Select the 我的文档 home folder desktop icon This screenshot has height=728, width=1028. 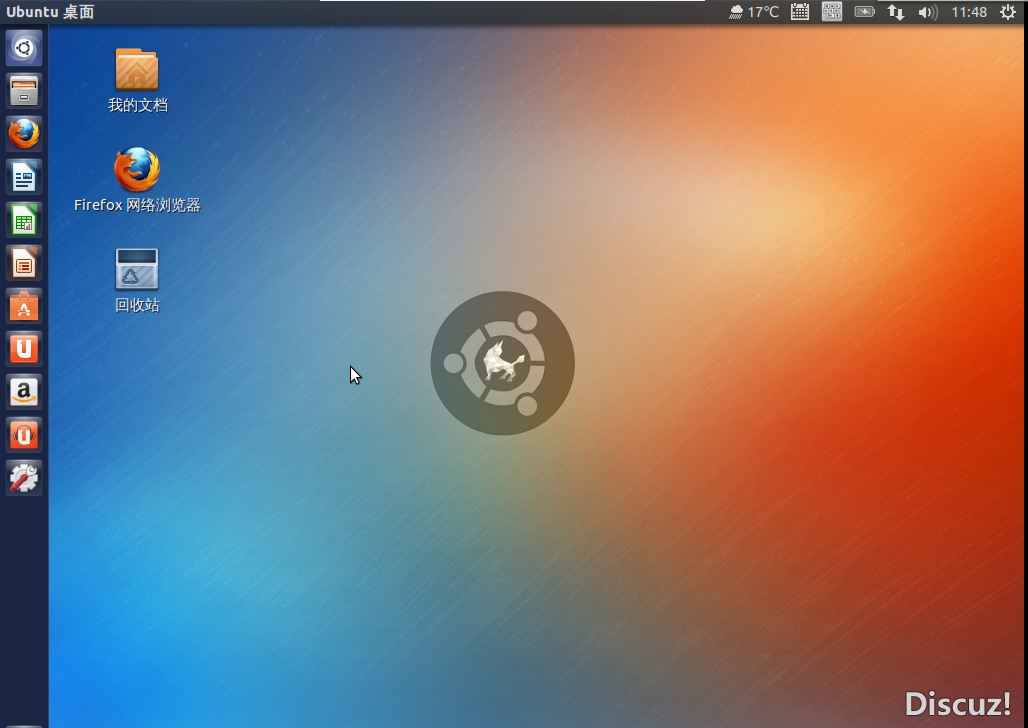[x=138, y=80]
